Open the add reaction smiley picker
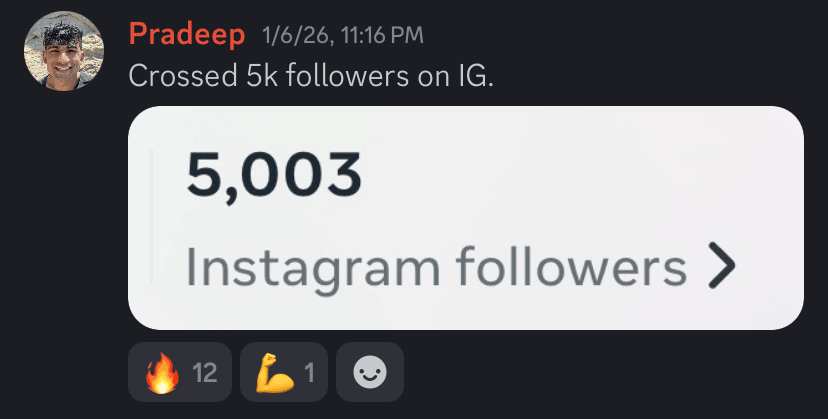 pos(370,373)
